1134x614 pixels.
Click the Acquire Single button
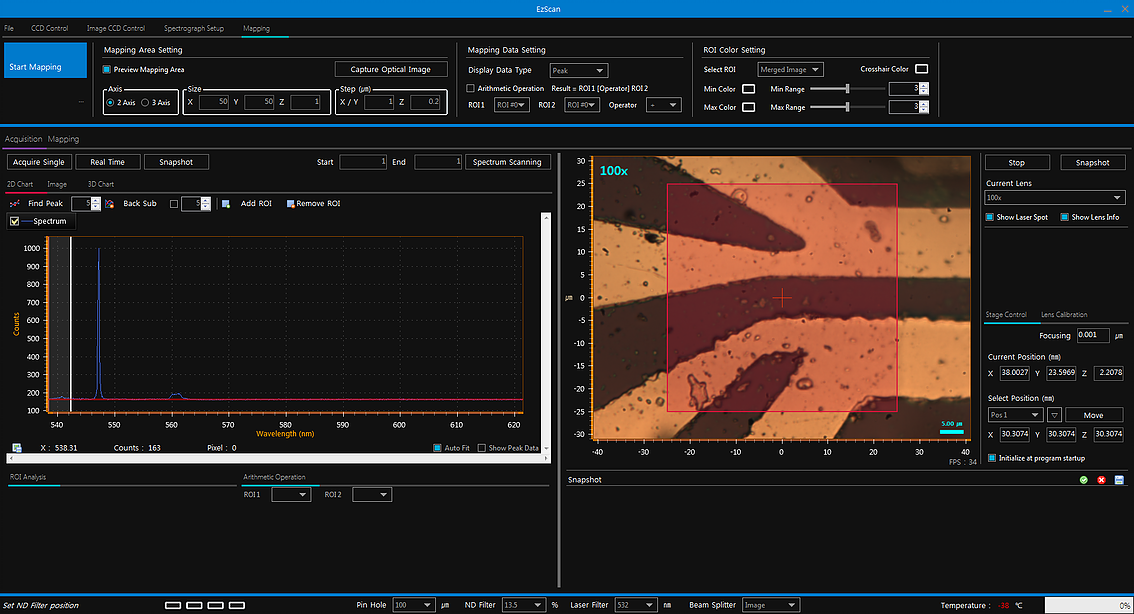[38, 162]
